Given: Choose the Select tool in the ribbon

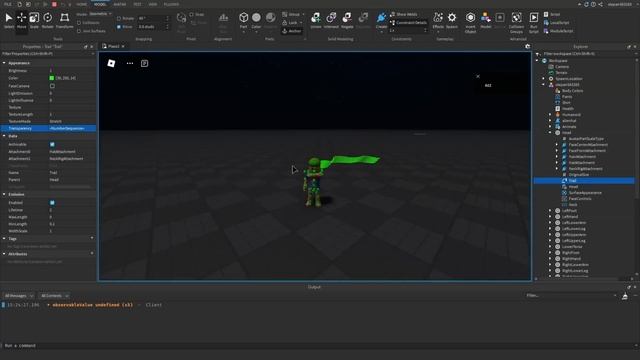Looking at the screenshot, I should click(9, 20).
